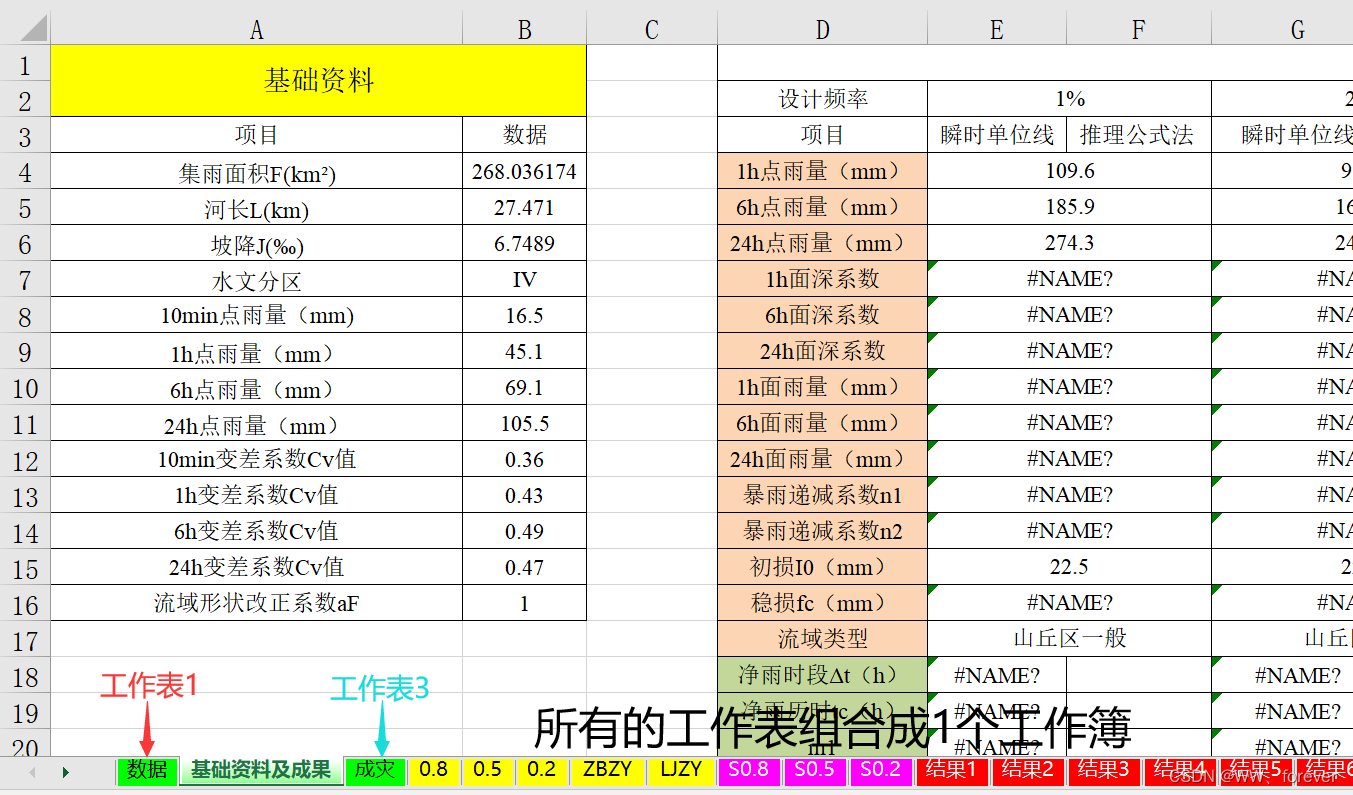The image size is (1353, 795).
Task: Select the value 105.5
Action: tap(524, 424)
